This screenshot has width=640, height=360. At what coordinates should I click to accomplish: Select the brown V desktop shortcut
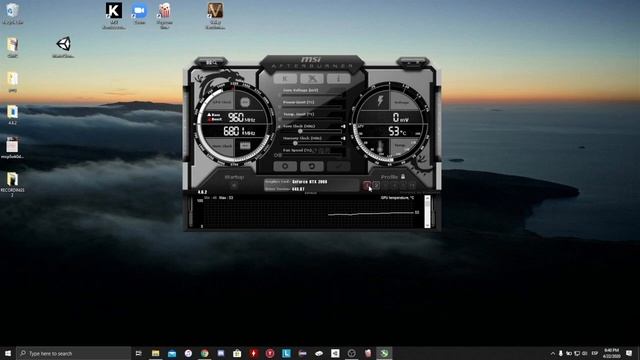(215, 16)
